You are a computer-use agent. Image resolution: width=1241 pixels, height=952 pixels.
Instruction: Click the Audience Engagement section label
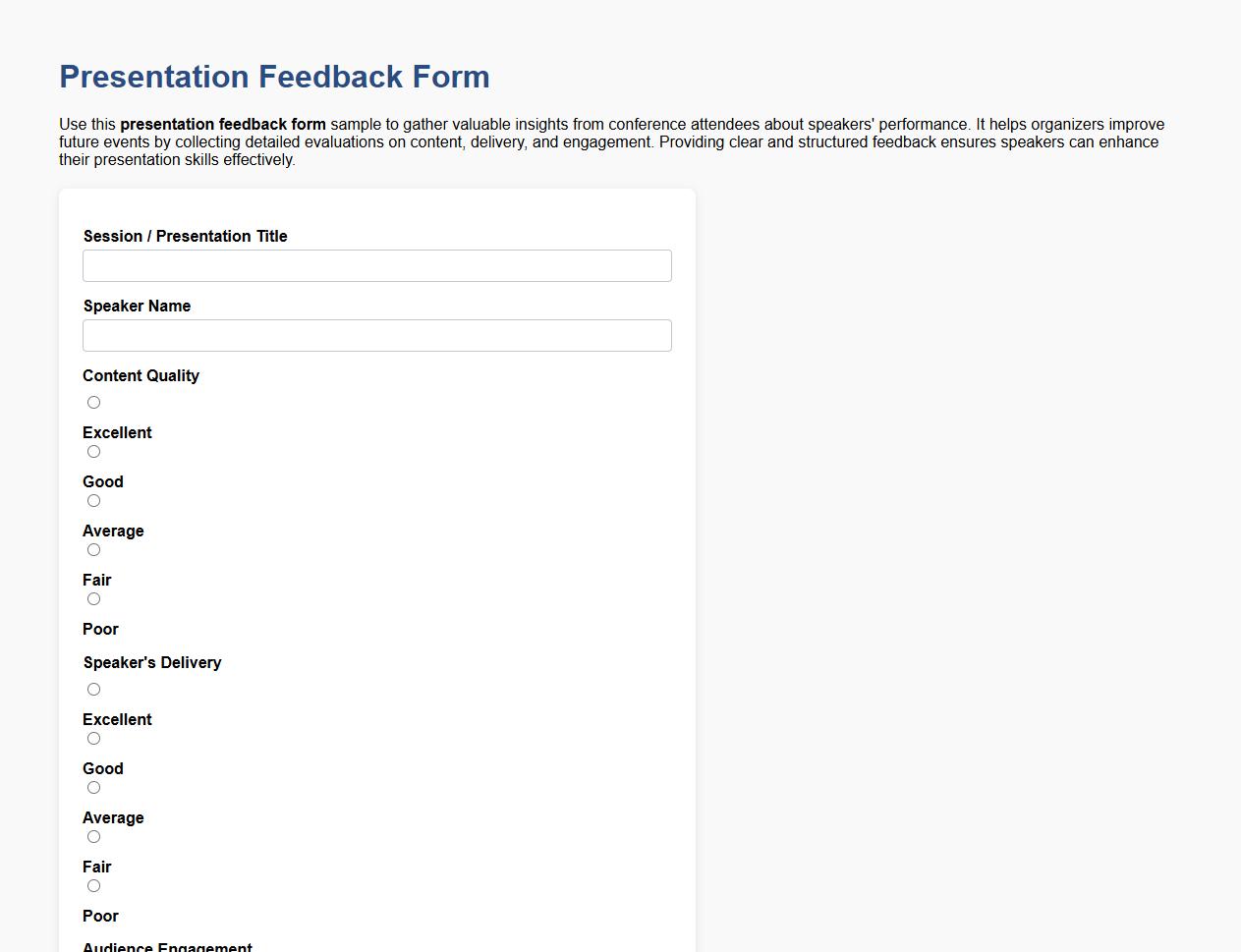point(167,946)
